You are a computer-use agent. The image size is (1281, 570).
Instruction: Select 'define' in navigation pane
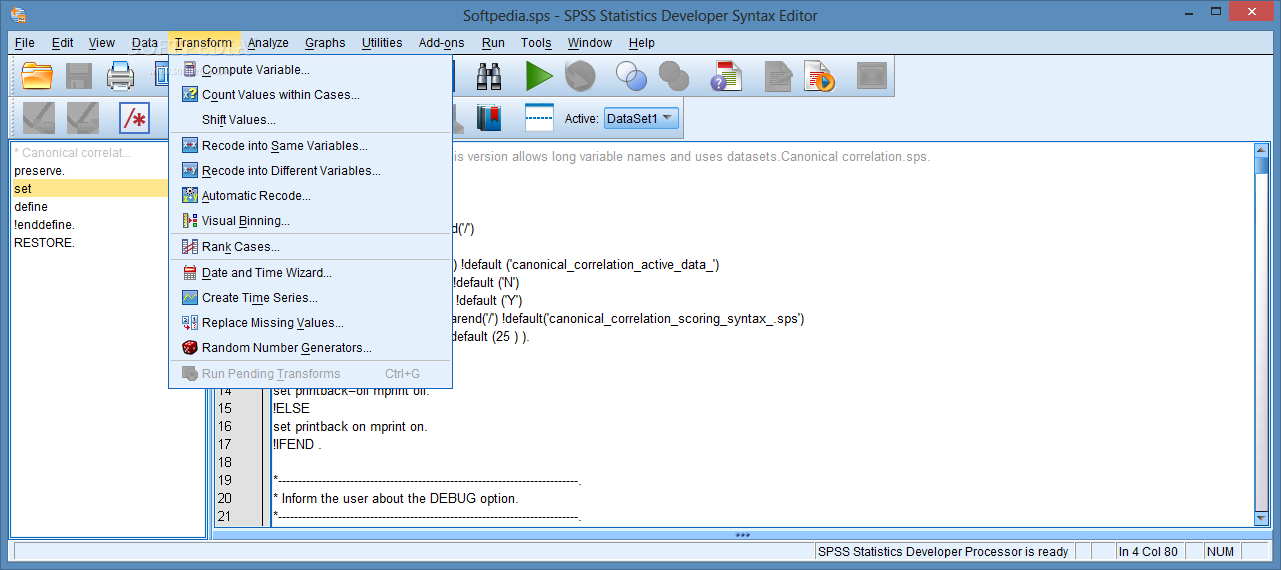click(x=31, y=207)
